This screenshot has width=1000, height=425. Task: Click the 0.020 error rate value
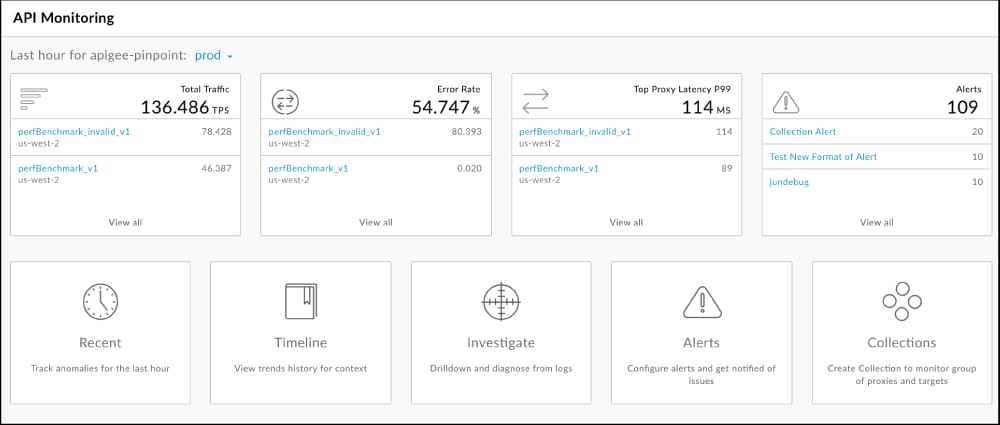pos(469,169)
